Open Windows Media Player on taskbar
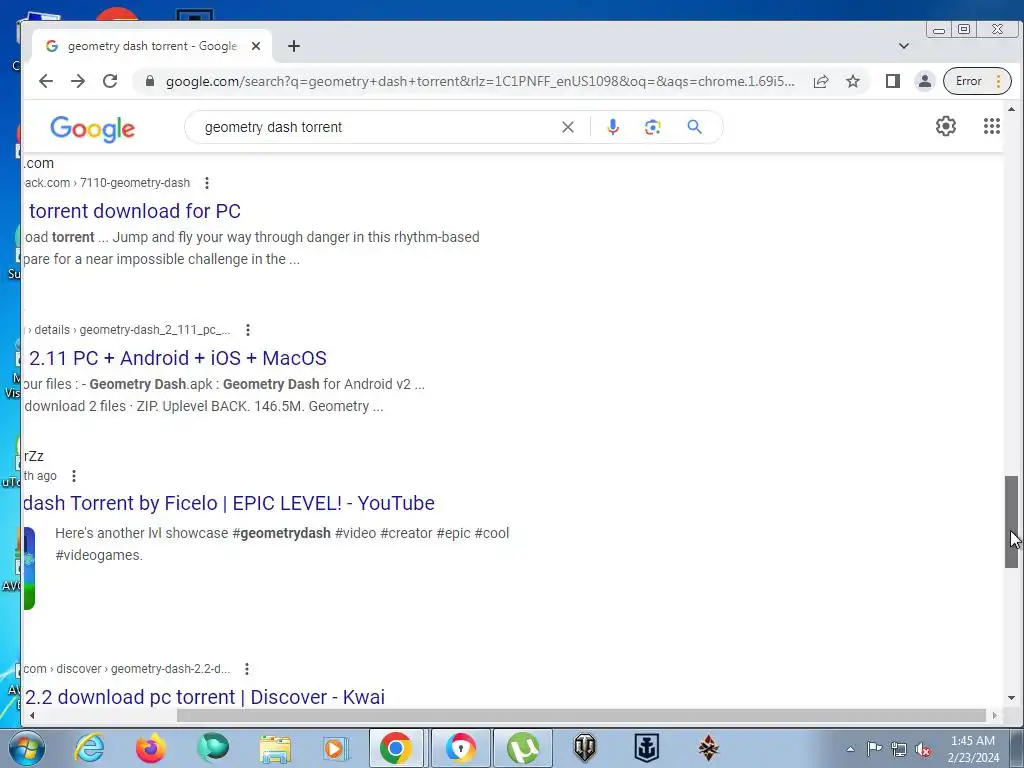The height and width of the screenshot is (768, 1024). click(x=336, y=748)
